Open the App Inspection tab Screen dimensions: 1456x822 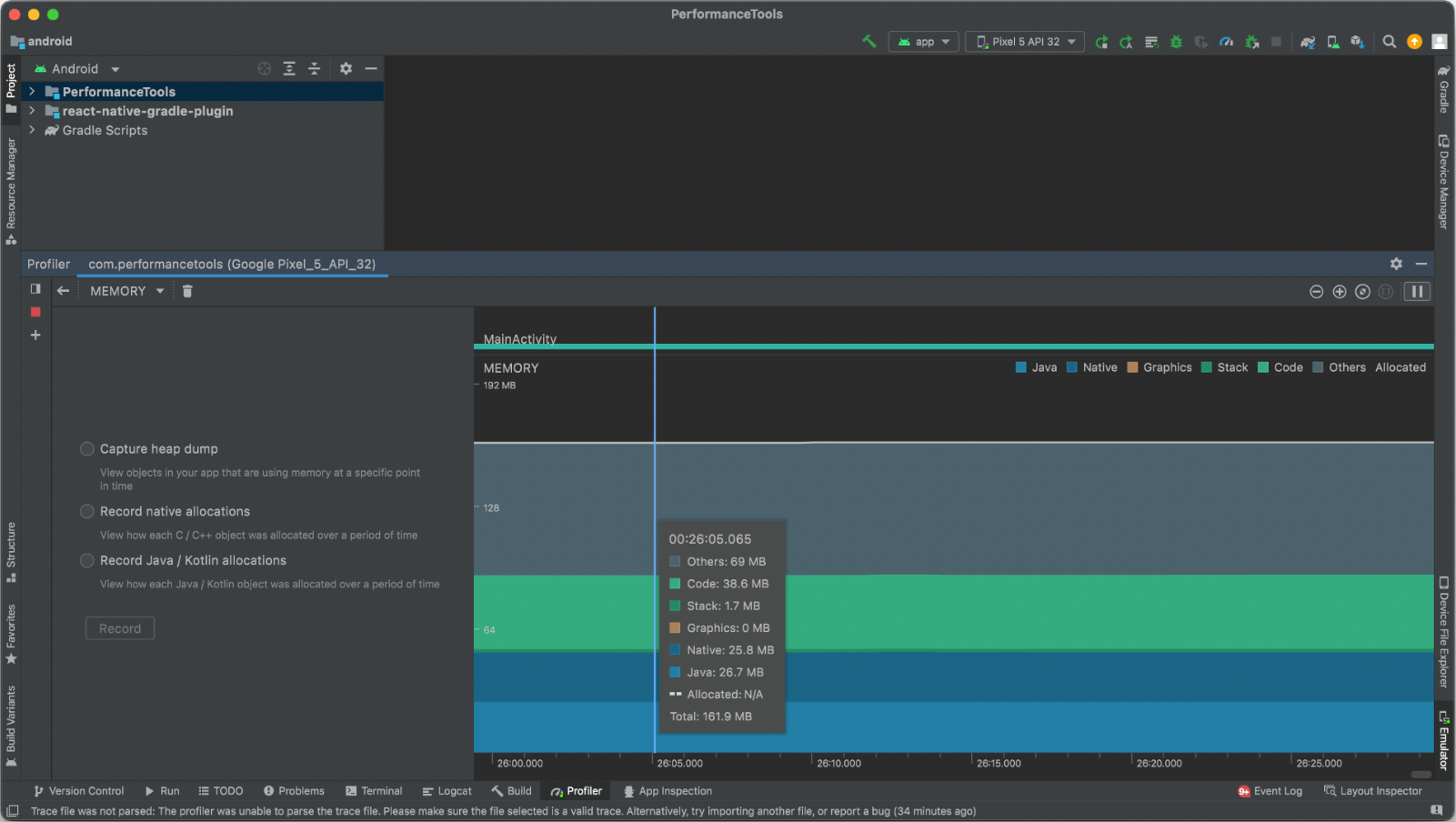(x=668, y=791)
